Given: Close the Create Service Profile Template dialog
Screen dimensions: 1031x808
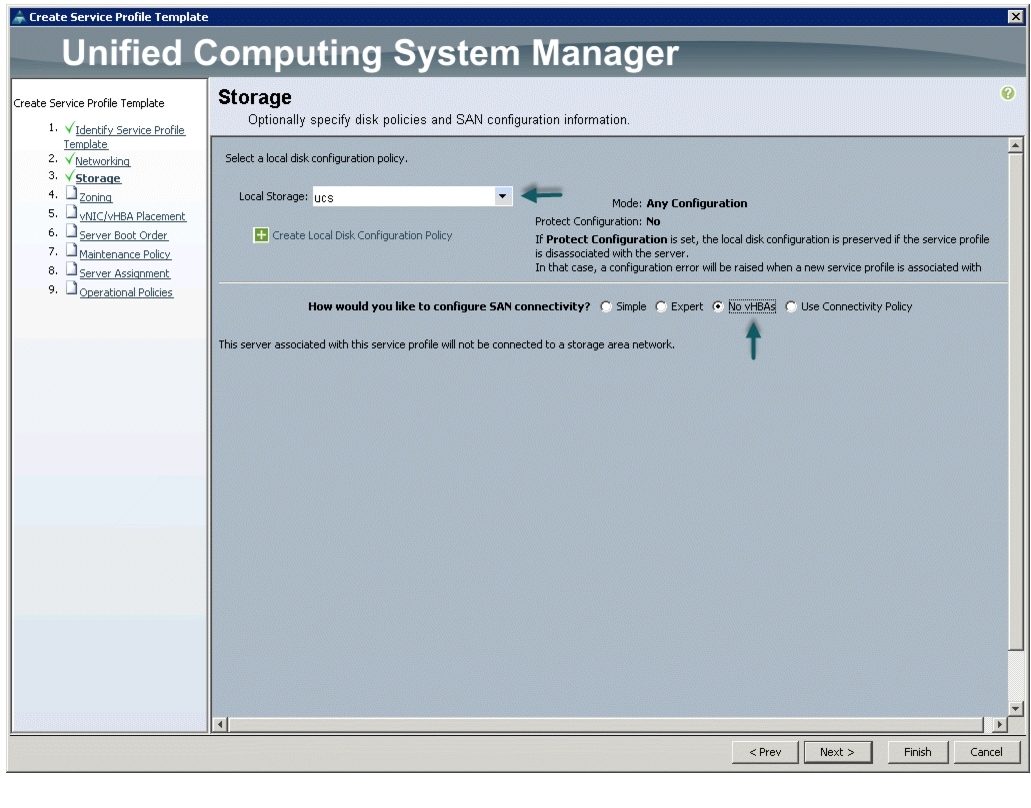Looking at the screenshot, I should pos(1015,17).
